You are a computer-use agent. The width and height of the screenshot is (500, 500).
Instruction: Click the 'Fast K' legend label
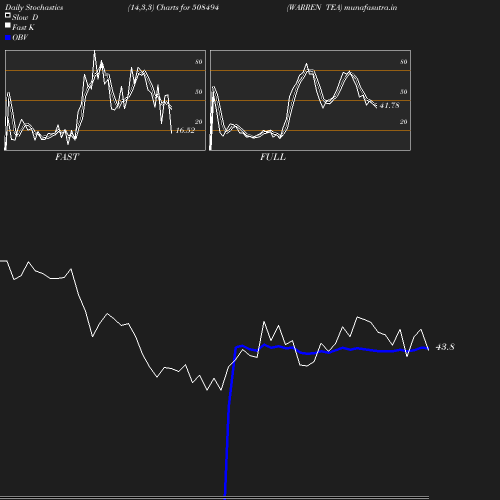[23, 27]
